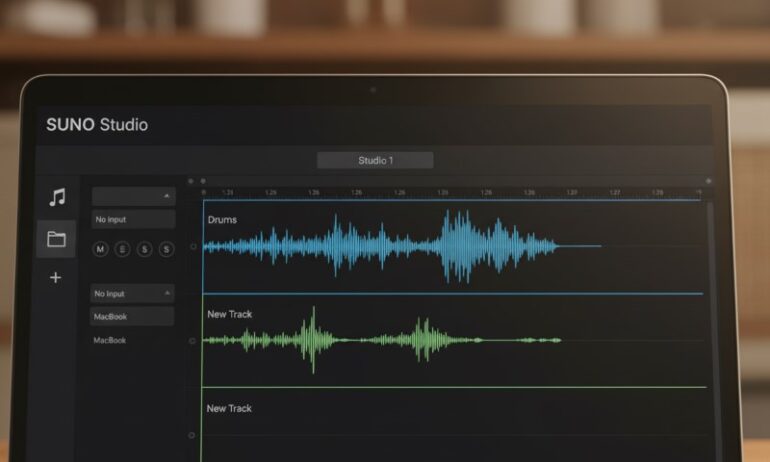Select the green New Track name label
The image size is (770, 462).
click(230, 314)
